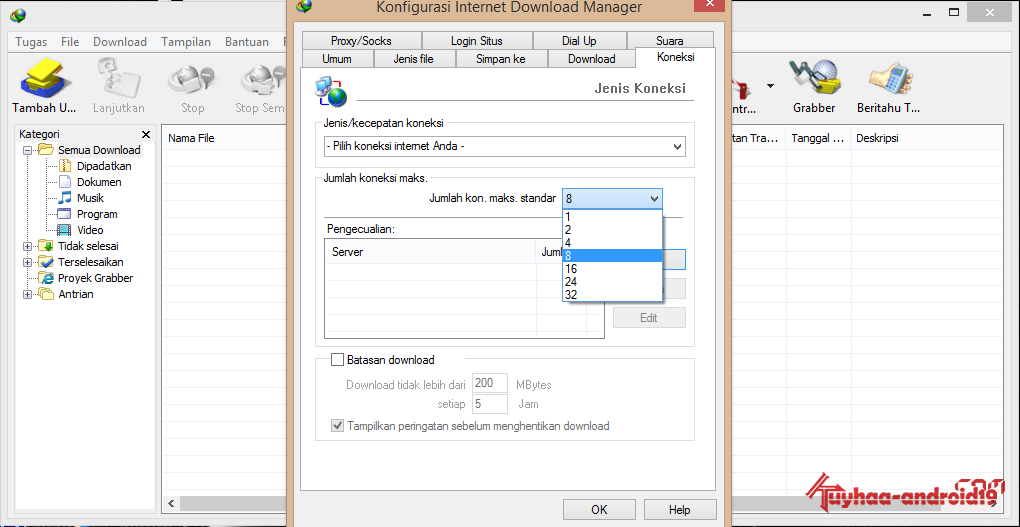Click the Musik note icon
This screenshot has height=527, width=1020.
click(64, 198)
